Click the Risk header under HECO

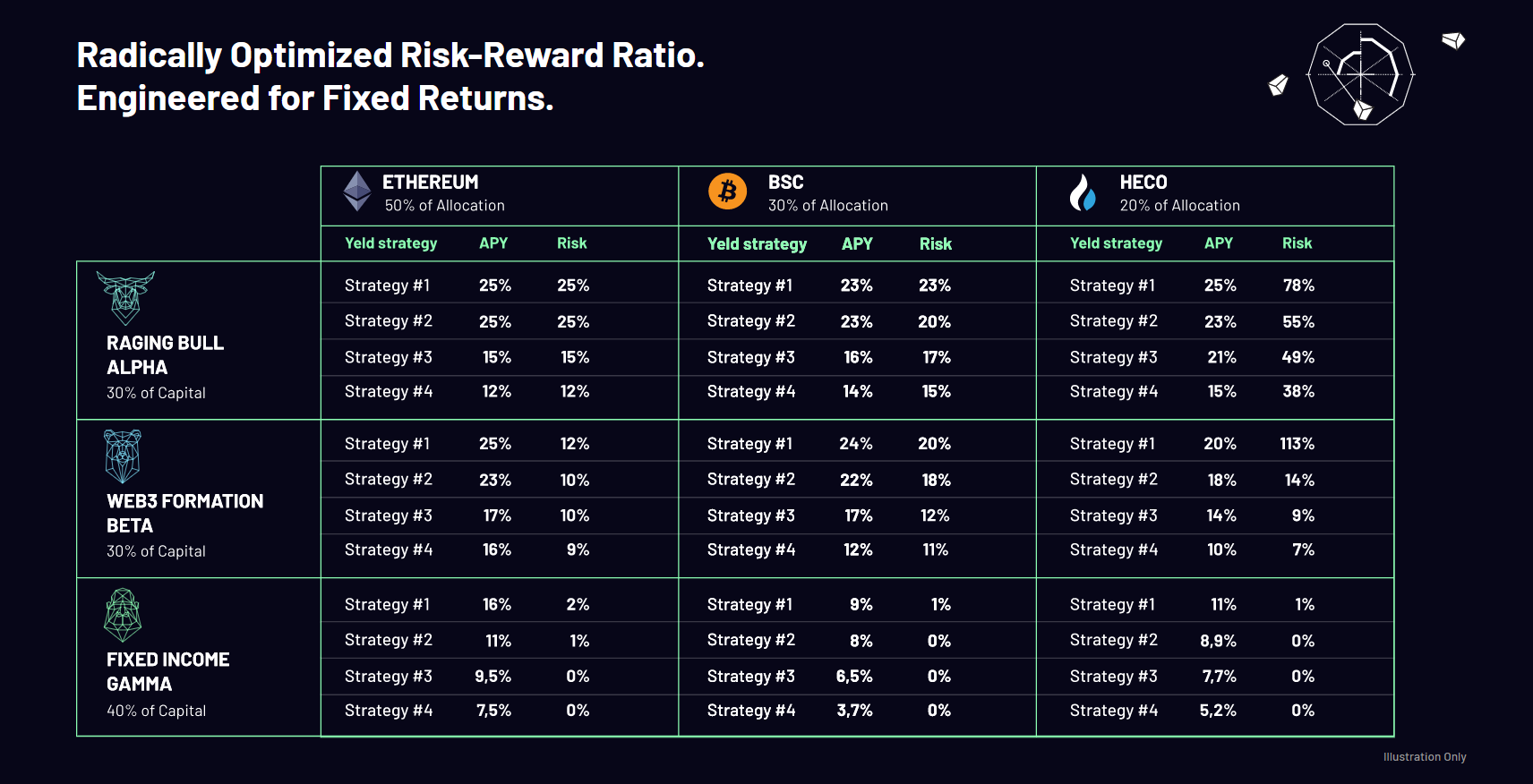tap(1297, 243)
